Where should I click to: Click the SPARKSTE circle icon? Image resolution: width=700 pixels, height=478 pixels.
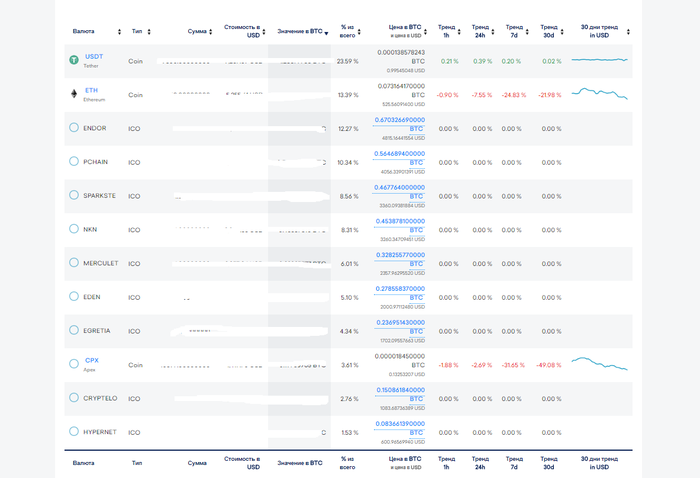(x=74, y=195)
